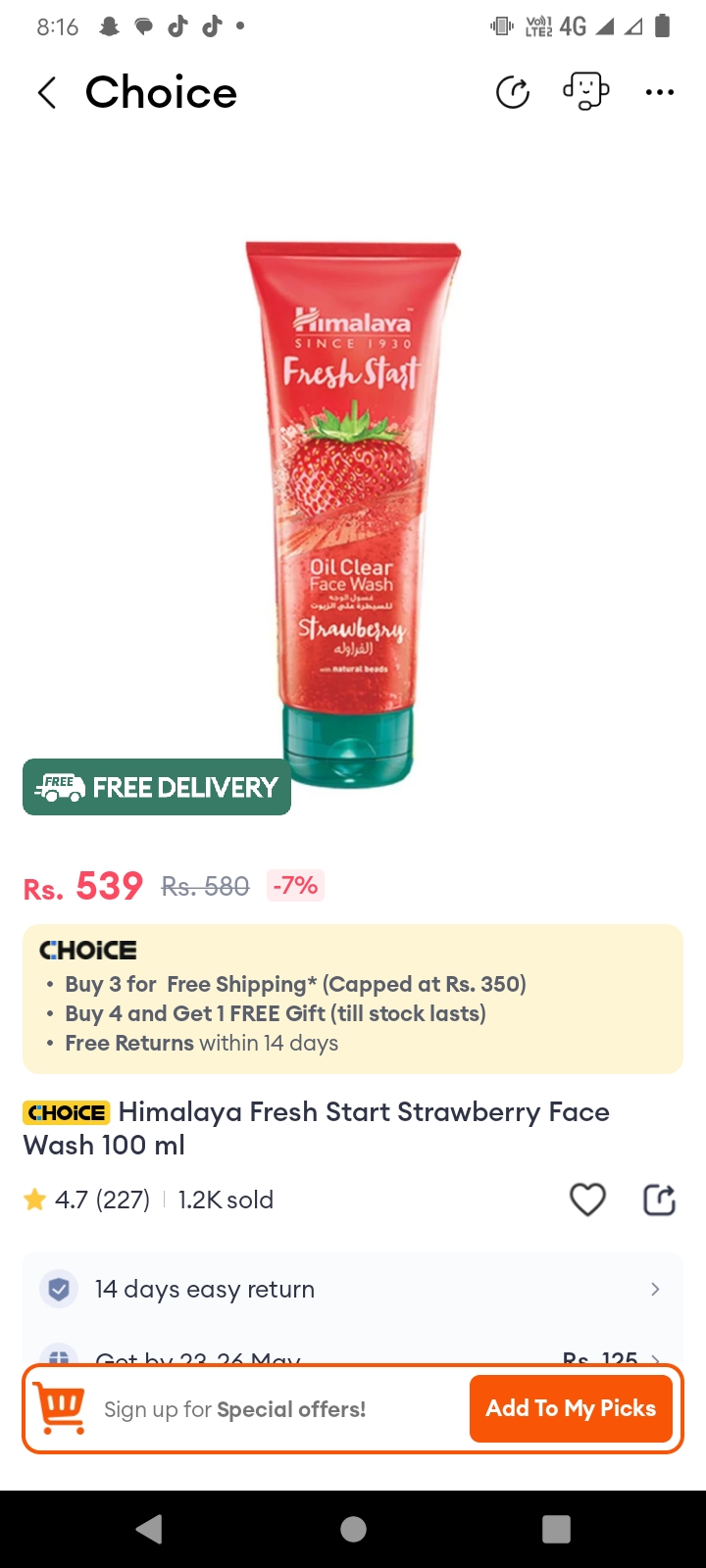Tap Sign up for Special offers text
Image resolution: width=706 pixels, height=1568 pixels.
235,1409
